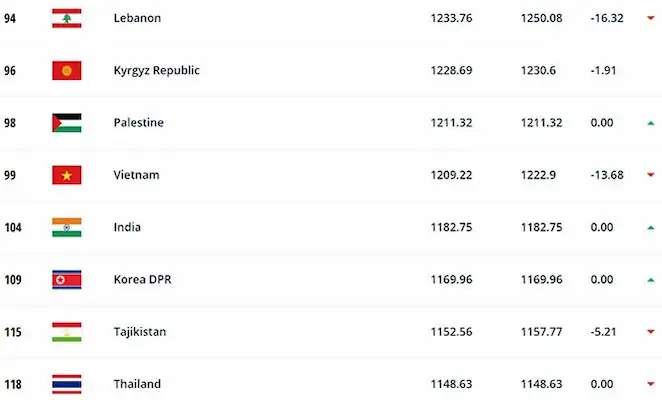
Task: Open the Kyrgyz Republic team link
Action: click(x=157, y=70)
